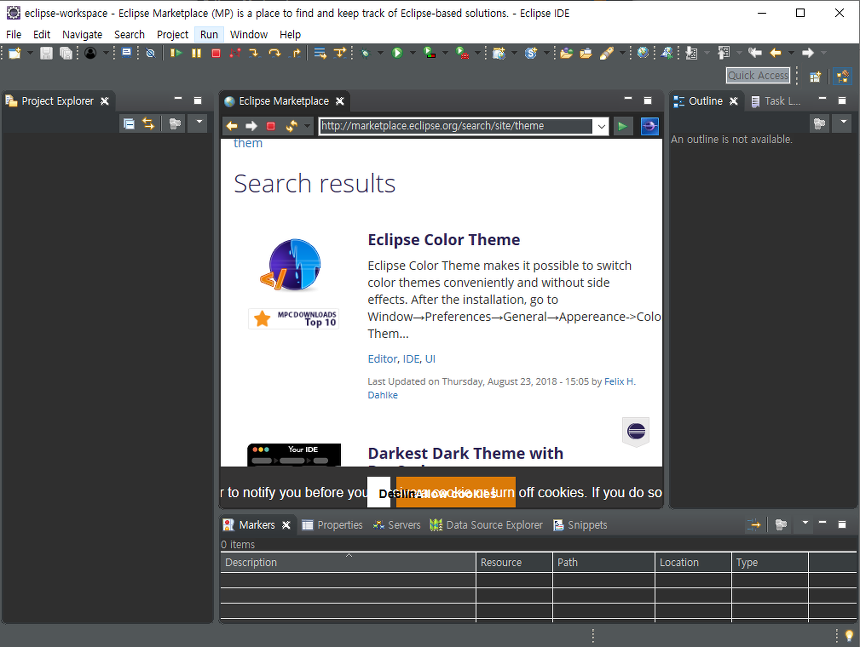
Task: Click the Resource column header
Action: pos(514,563)
